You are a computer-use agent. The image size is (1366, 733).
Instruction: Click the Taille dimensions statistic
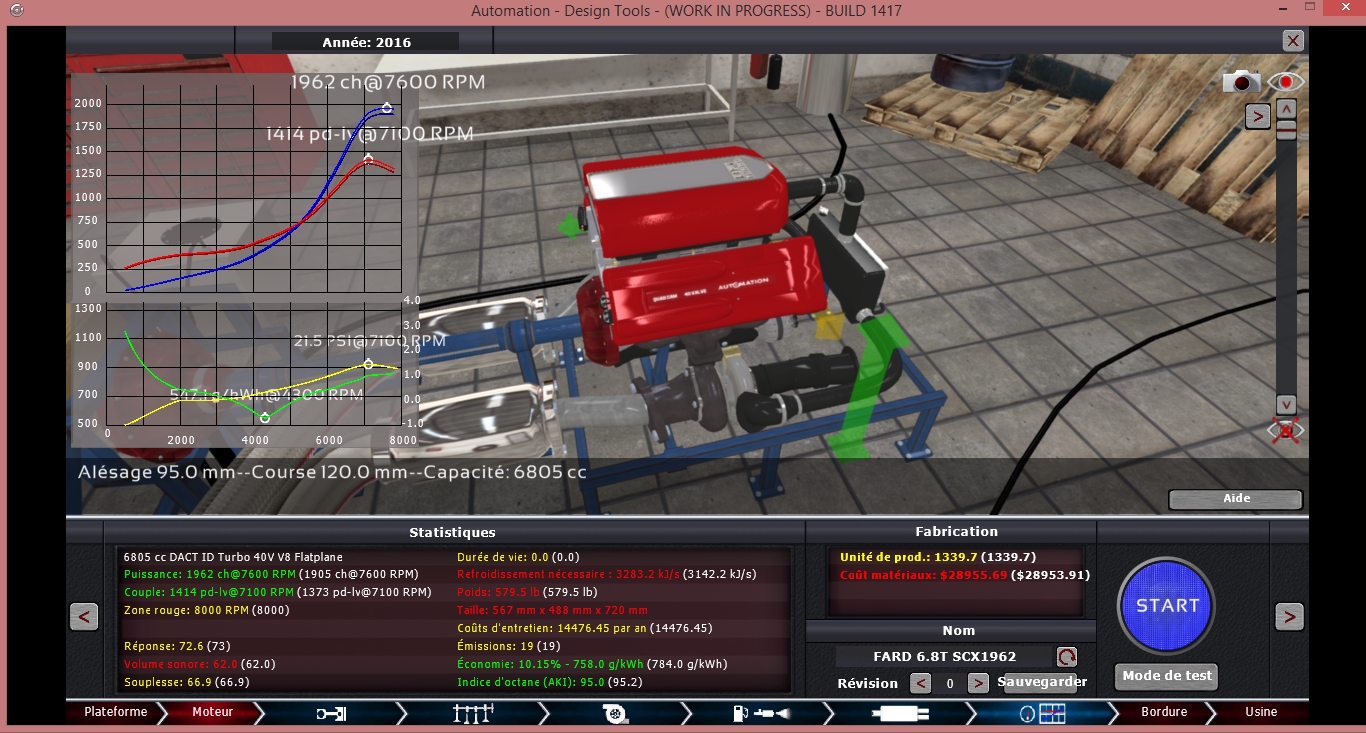point(552,610)
